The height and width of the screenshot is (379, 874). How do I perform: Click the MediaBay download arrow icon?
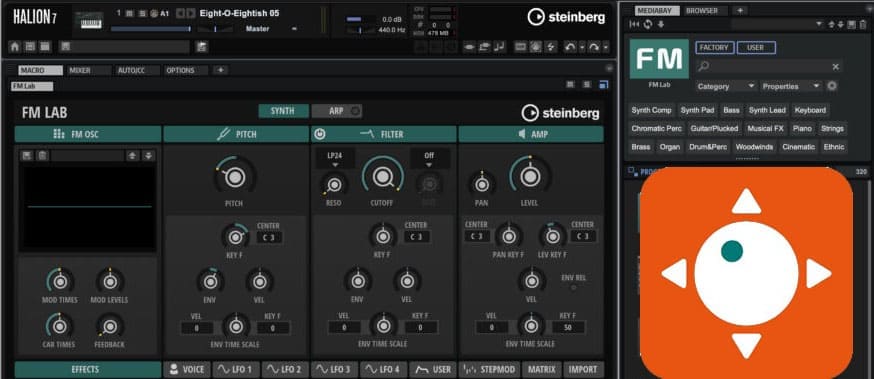[x=661, y=24]
